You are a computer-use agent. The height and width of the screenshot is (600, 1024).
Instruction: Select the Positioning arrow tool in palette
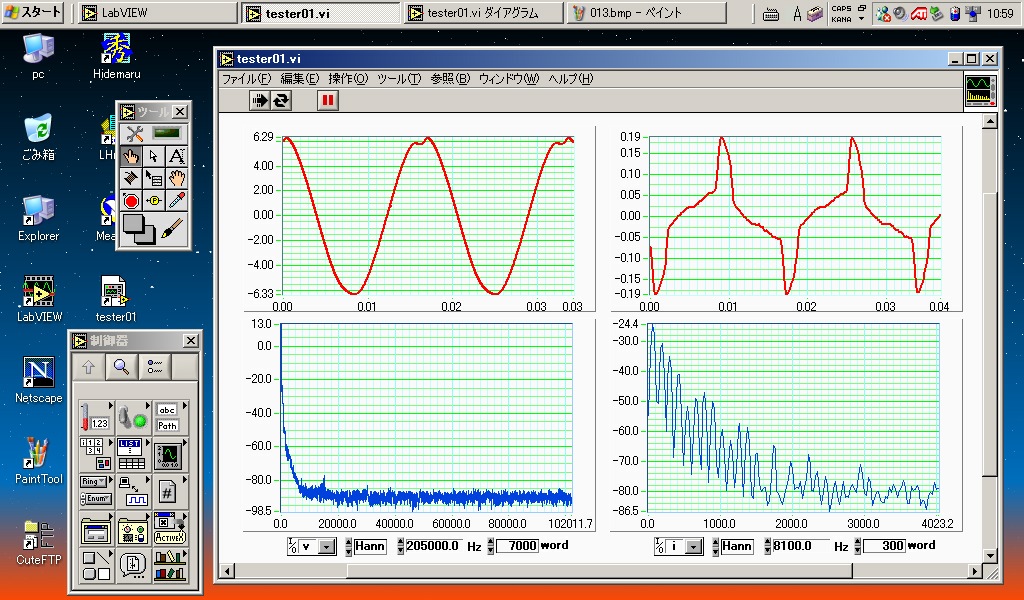pyautogui.click(x=153, y=156)
